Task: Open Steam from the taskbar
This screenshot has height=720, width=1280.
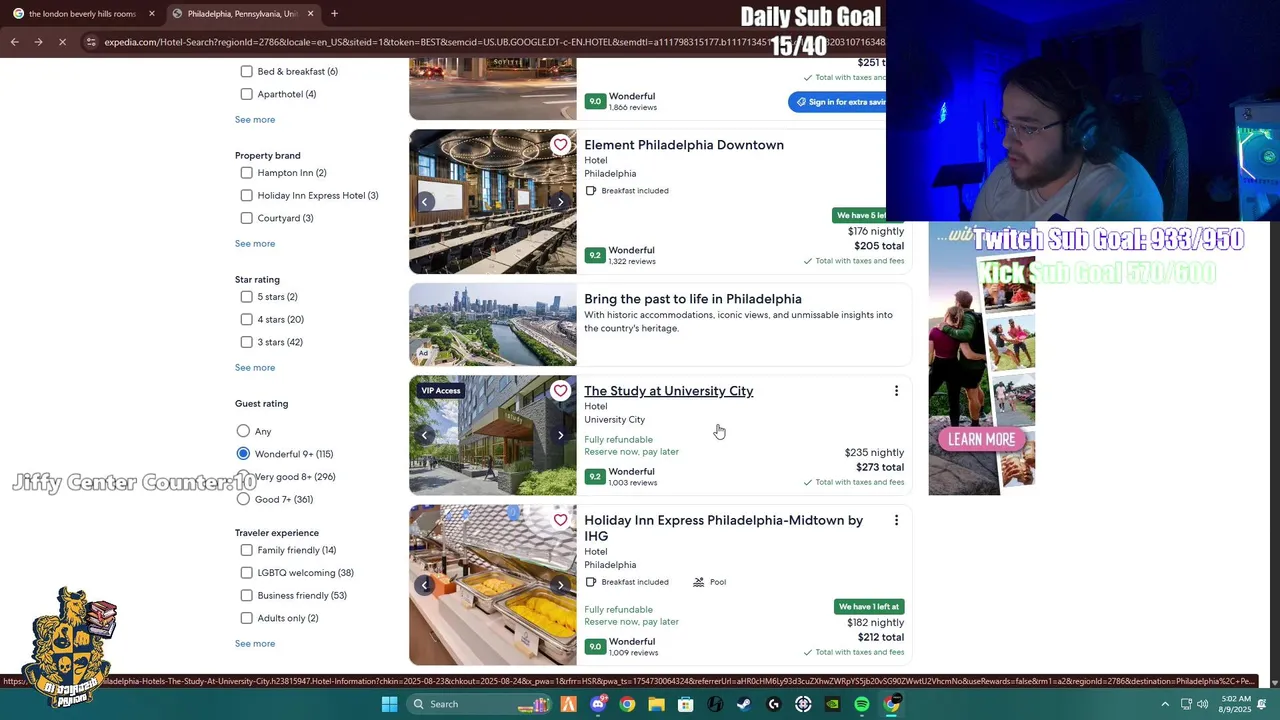Action: [x=744, y=704]
